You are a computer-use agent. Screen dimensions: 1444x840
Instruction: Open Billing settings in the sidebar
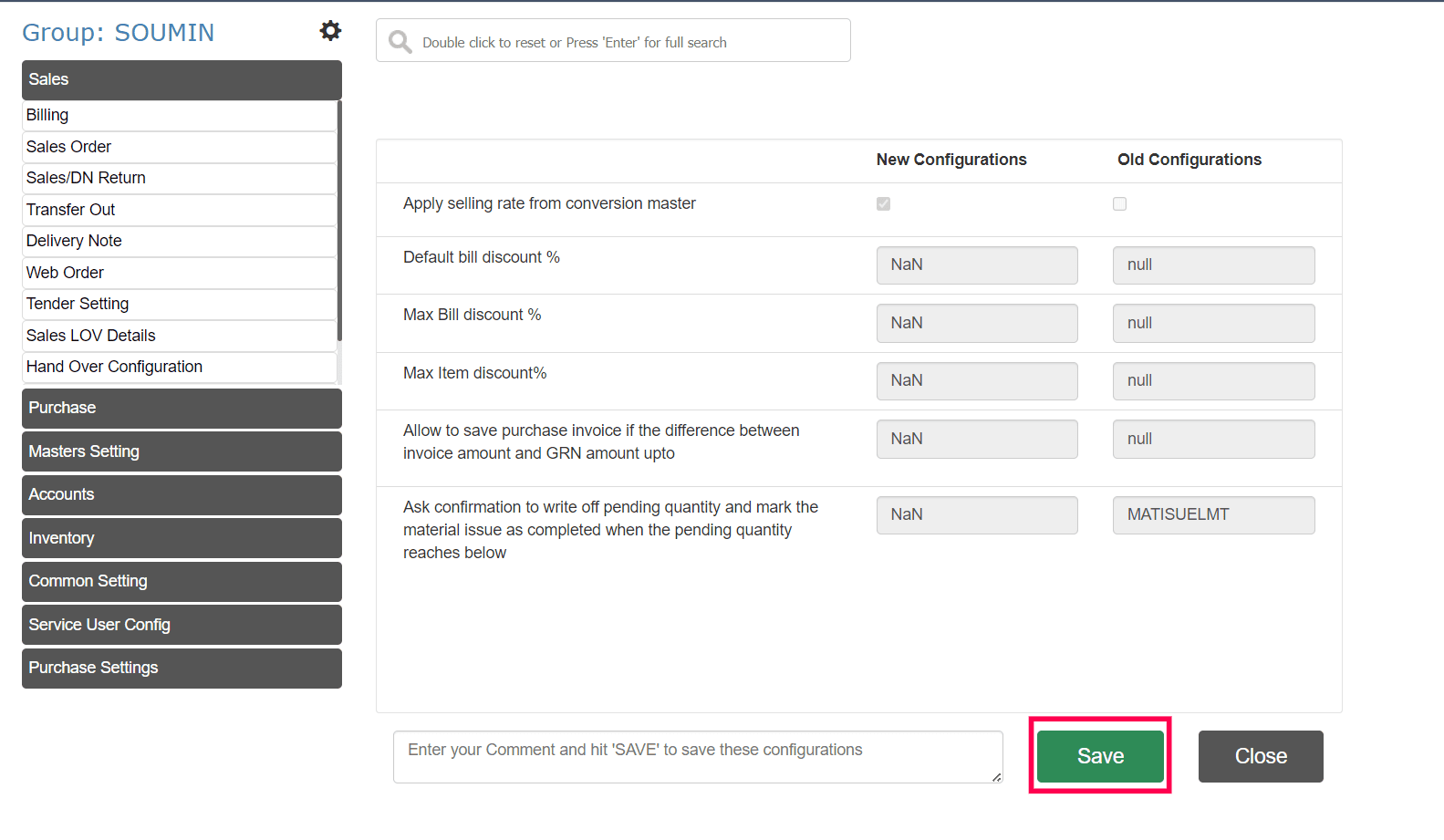(x=179, y=115)
